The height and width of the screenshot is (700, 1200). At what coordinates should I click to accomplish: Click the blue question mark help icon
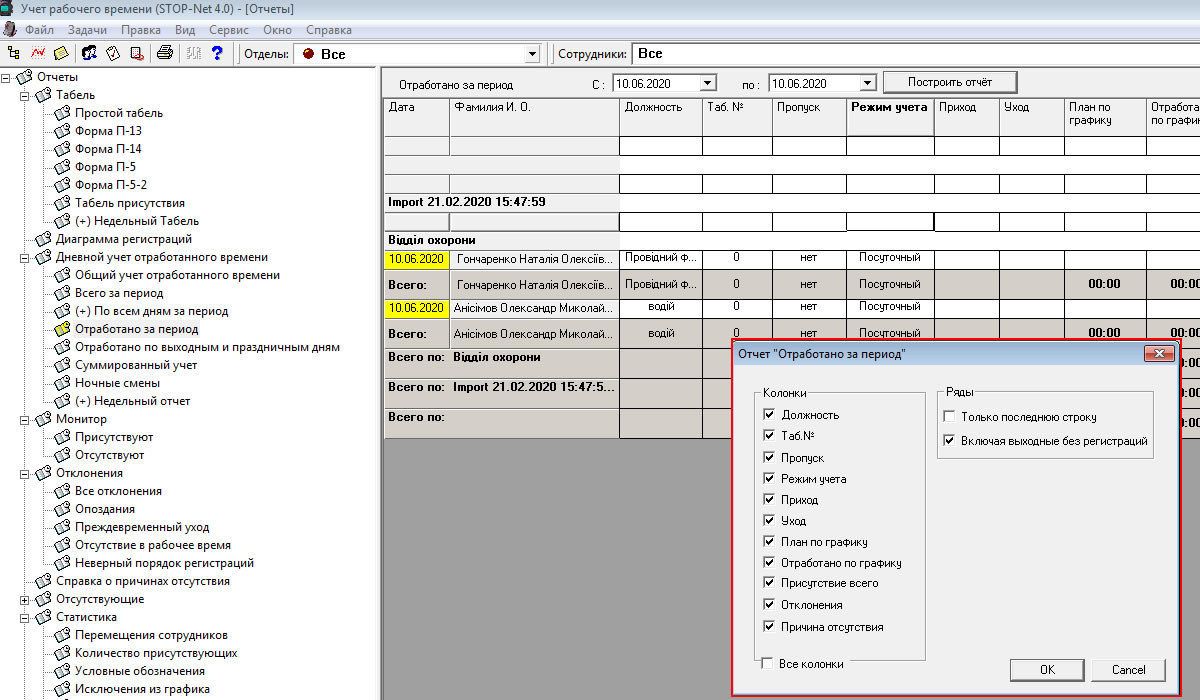[x=215, y=53]
